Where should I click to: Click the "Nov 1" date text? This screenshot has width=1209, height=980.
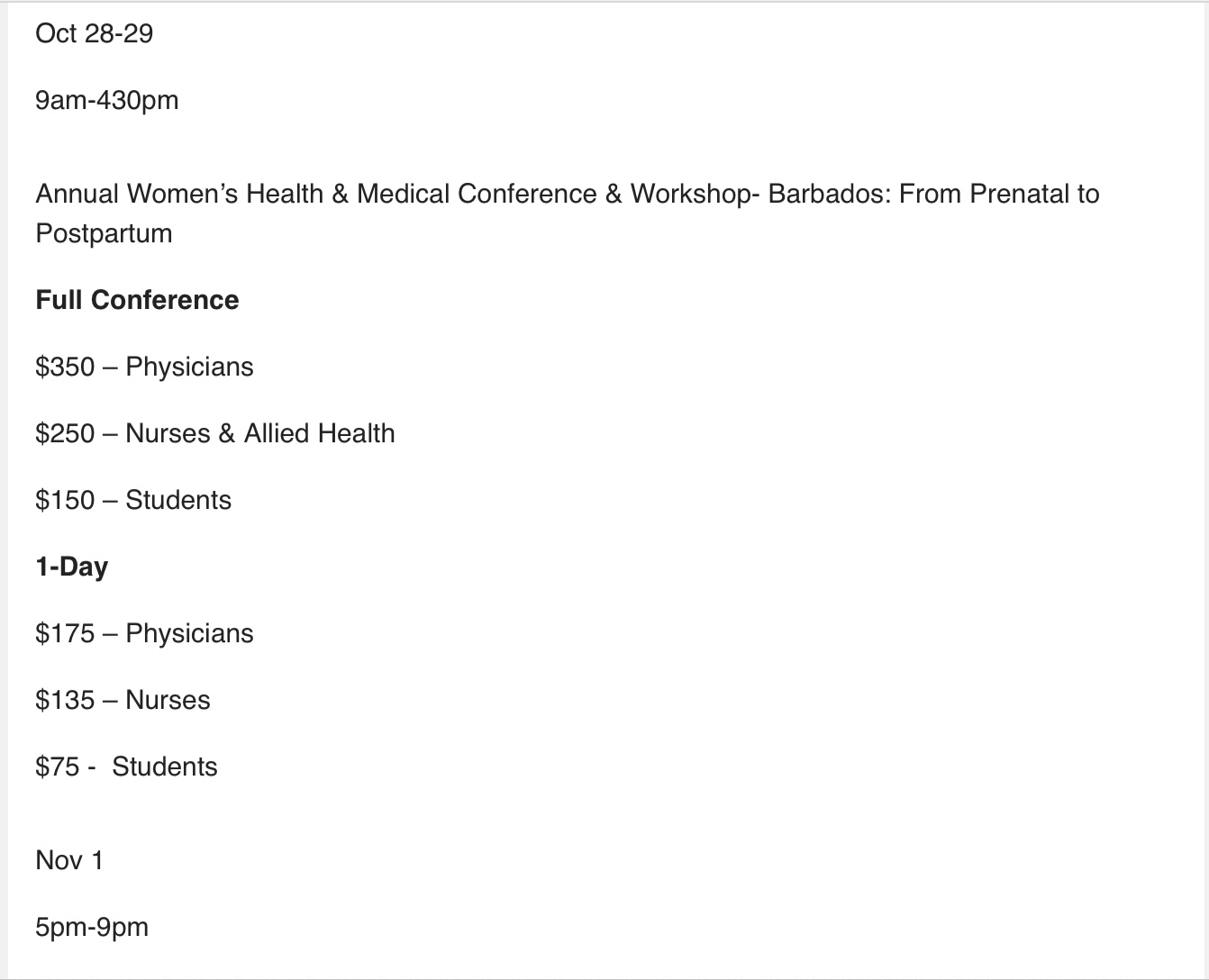69,861
